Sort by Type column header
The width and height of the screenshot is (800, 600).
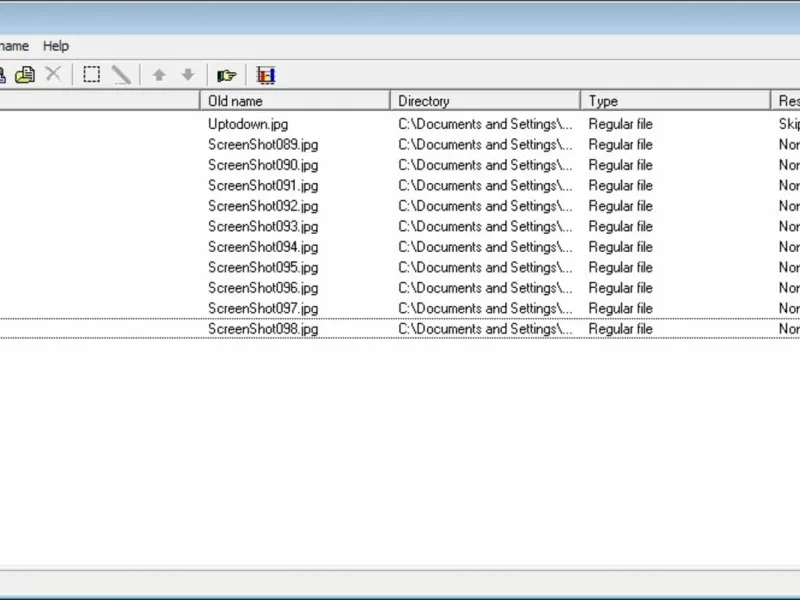(x=676, y=101)
